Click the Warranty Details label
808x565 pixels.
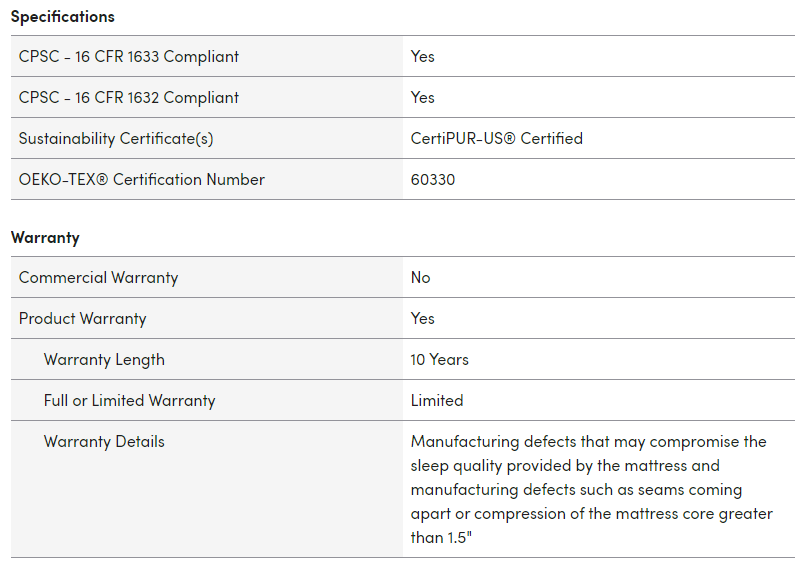tap(104, 441)
